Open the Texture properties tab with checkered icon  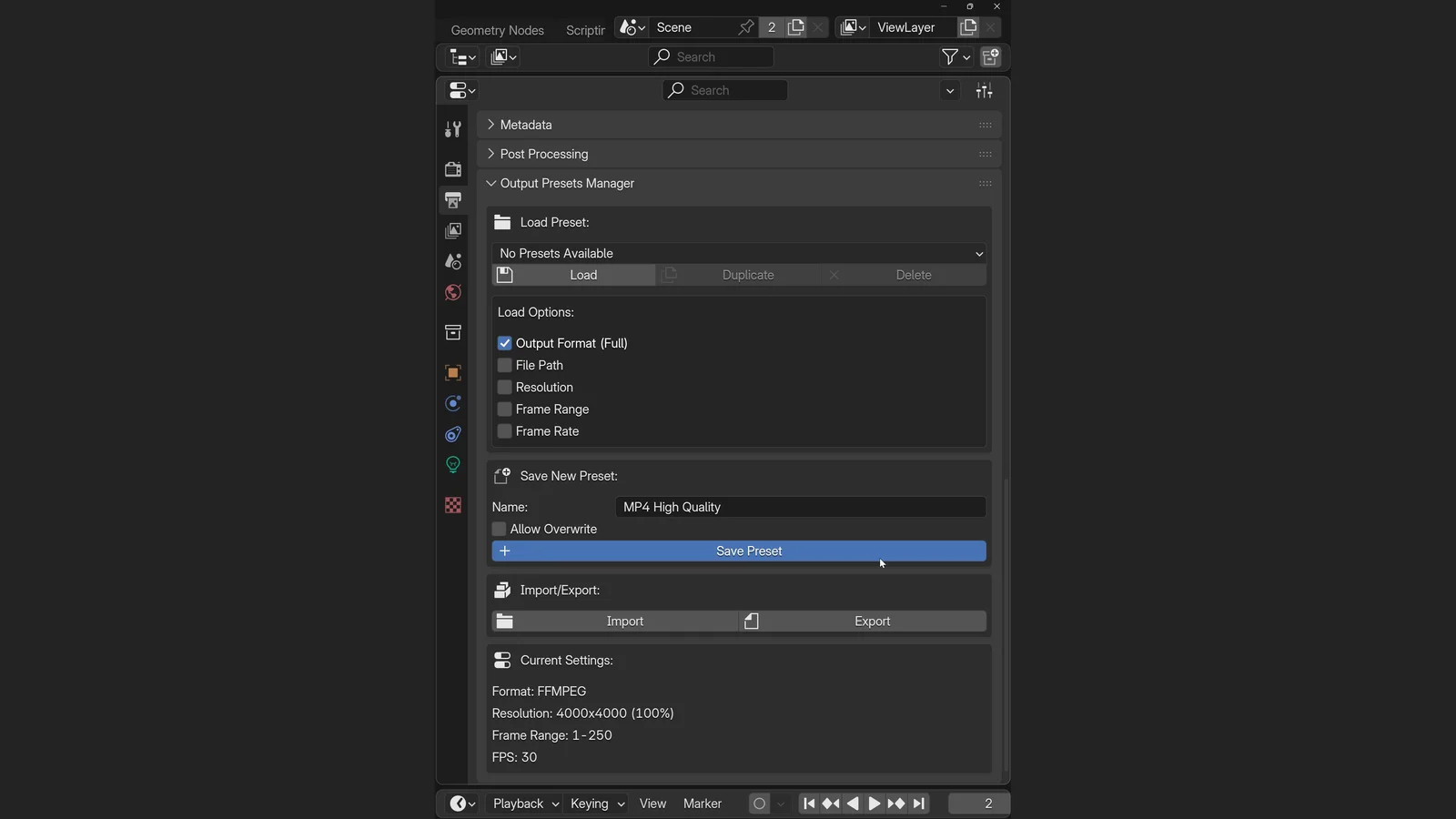point(453,505)
